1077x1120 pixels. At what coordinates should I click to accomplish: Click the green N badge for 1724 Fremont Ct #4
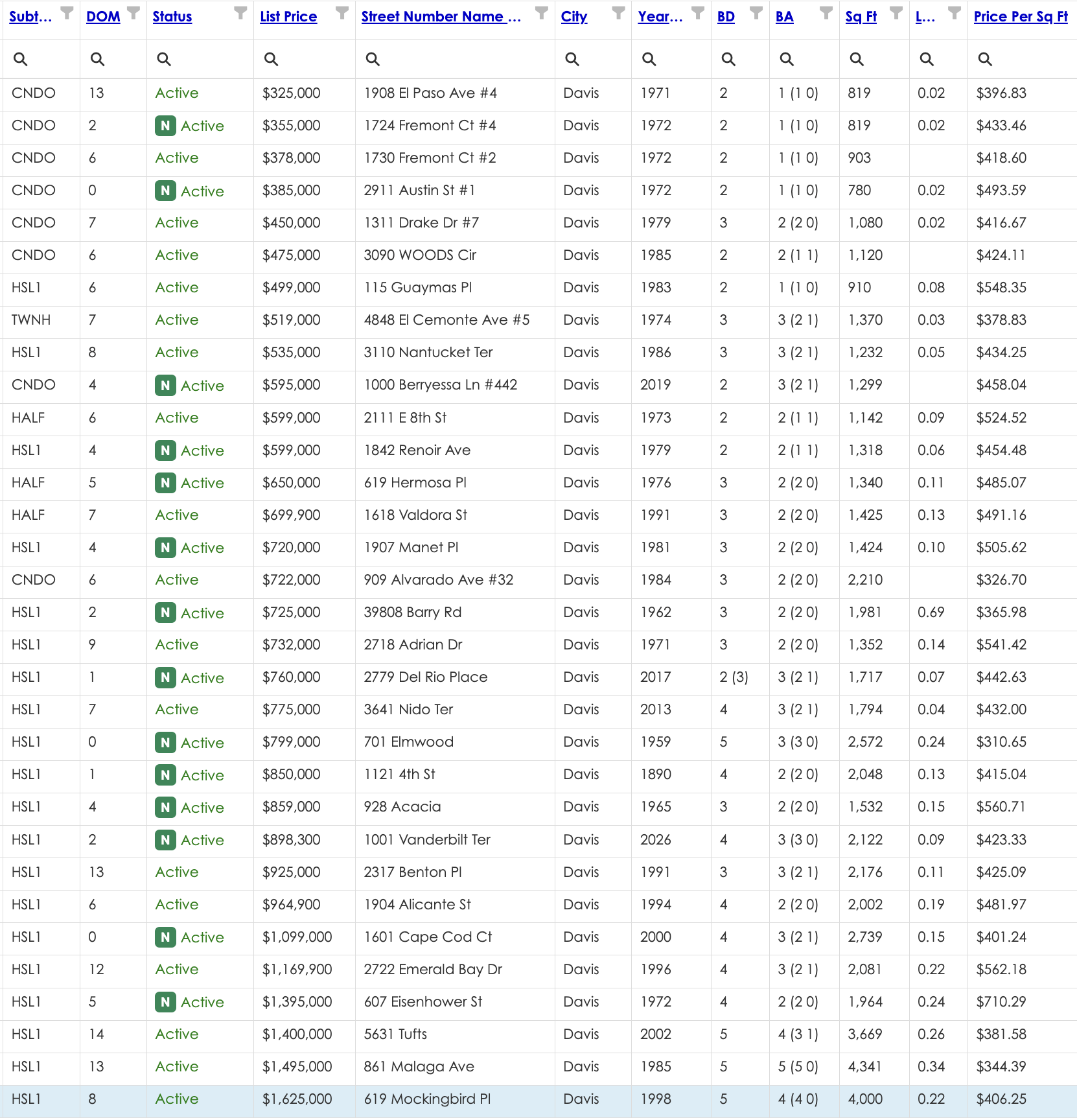point(165,126)
